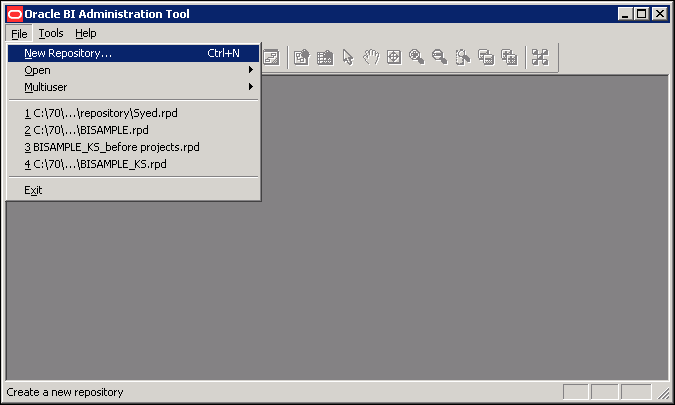
Task: Open recent file 2 BISAMPLE.rpd
Action: (x=133, y=130)
